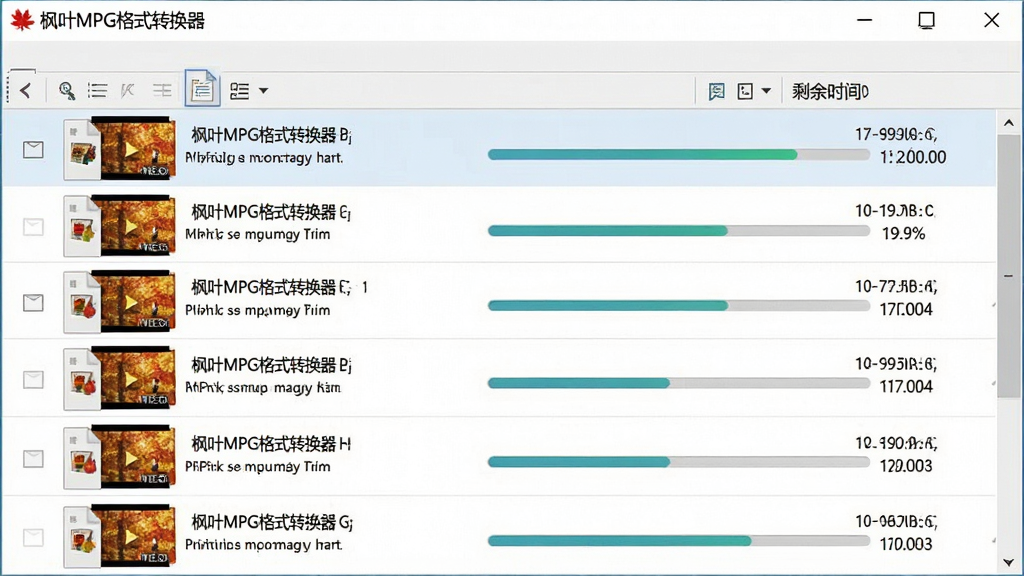Expand dropdown arrow next to picture icon
The width and height of the screenshot is (1024, 576).
[766, 91]
